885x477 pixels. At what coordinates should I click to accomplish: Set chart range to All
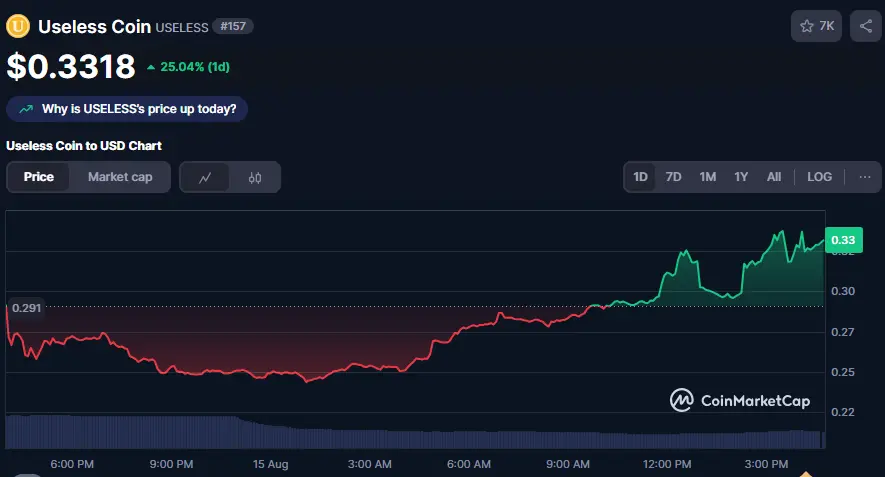774,177
